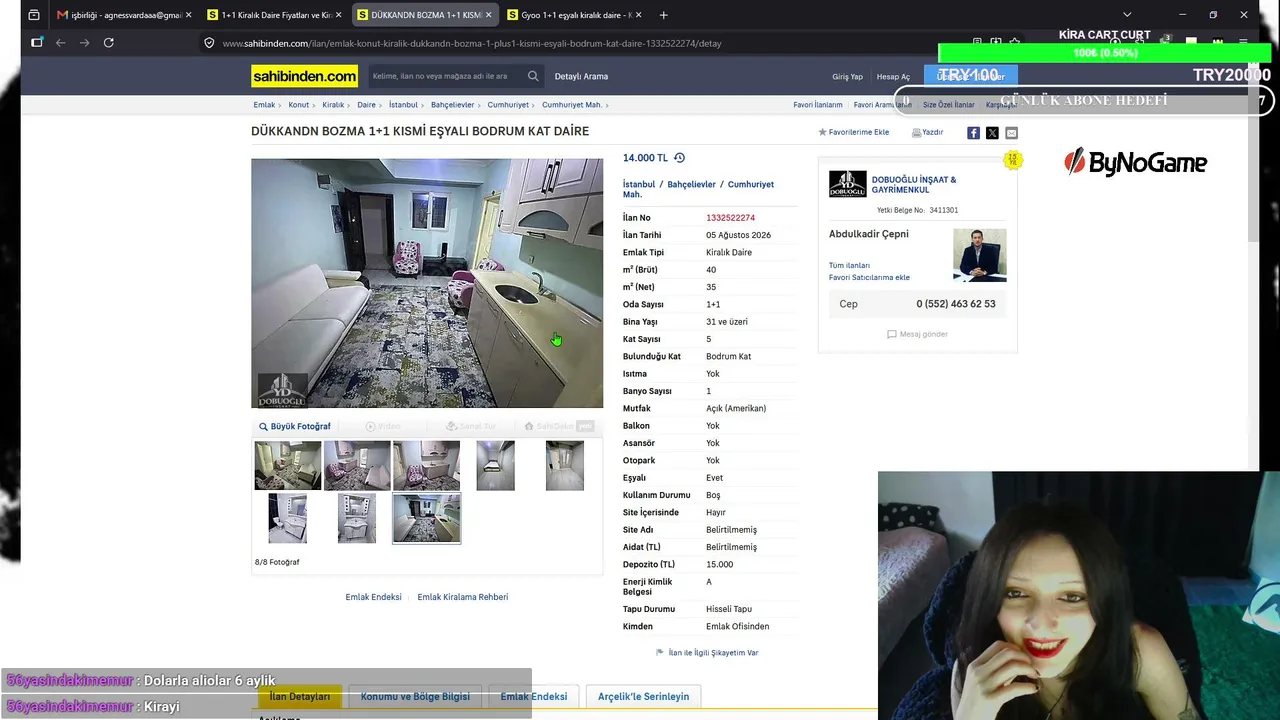The width and height of the screenshot is (1280, 720).
Task: Click the Yazdır printer icon
Action: click(916, 133)
